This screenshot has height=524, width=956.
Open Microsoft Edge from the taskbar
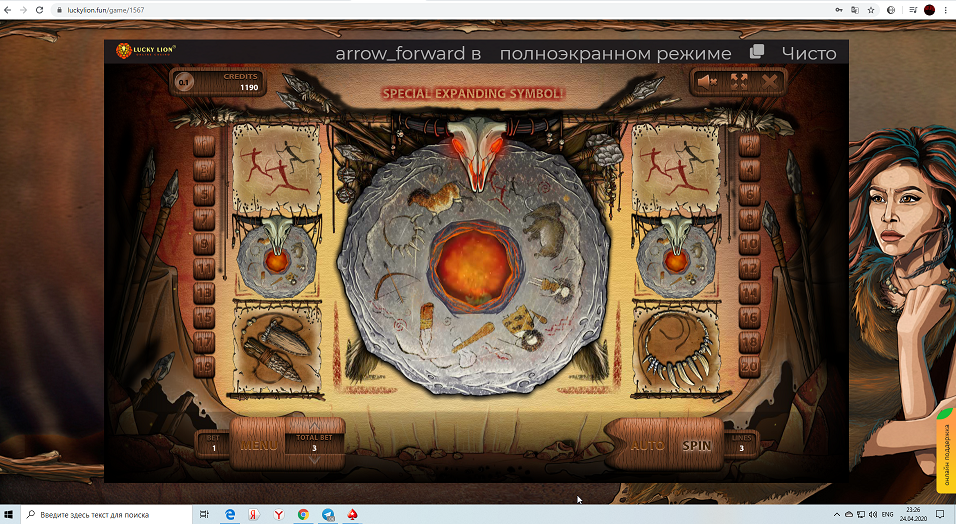pyautogui.click(x=230, y=515)
